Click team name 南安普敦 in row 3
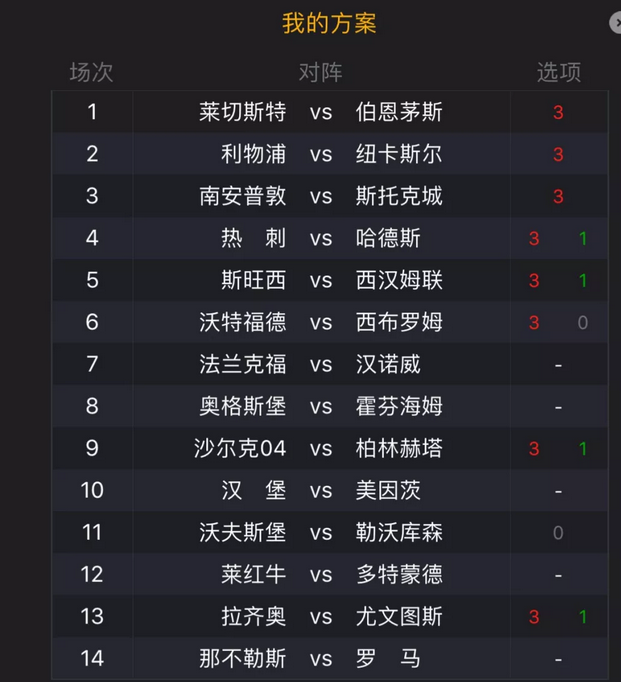 click(x=243, y=196)
